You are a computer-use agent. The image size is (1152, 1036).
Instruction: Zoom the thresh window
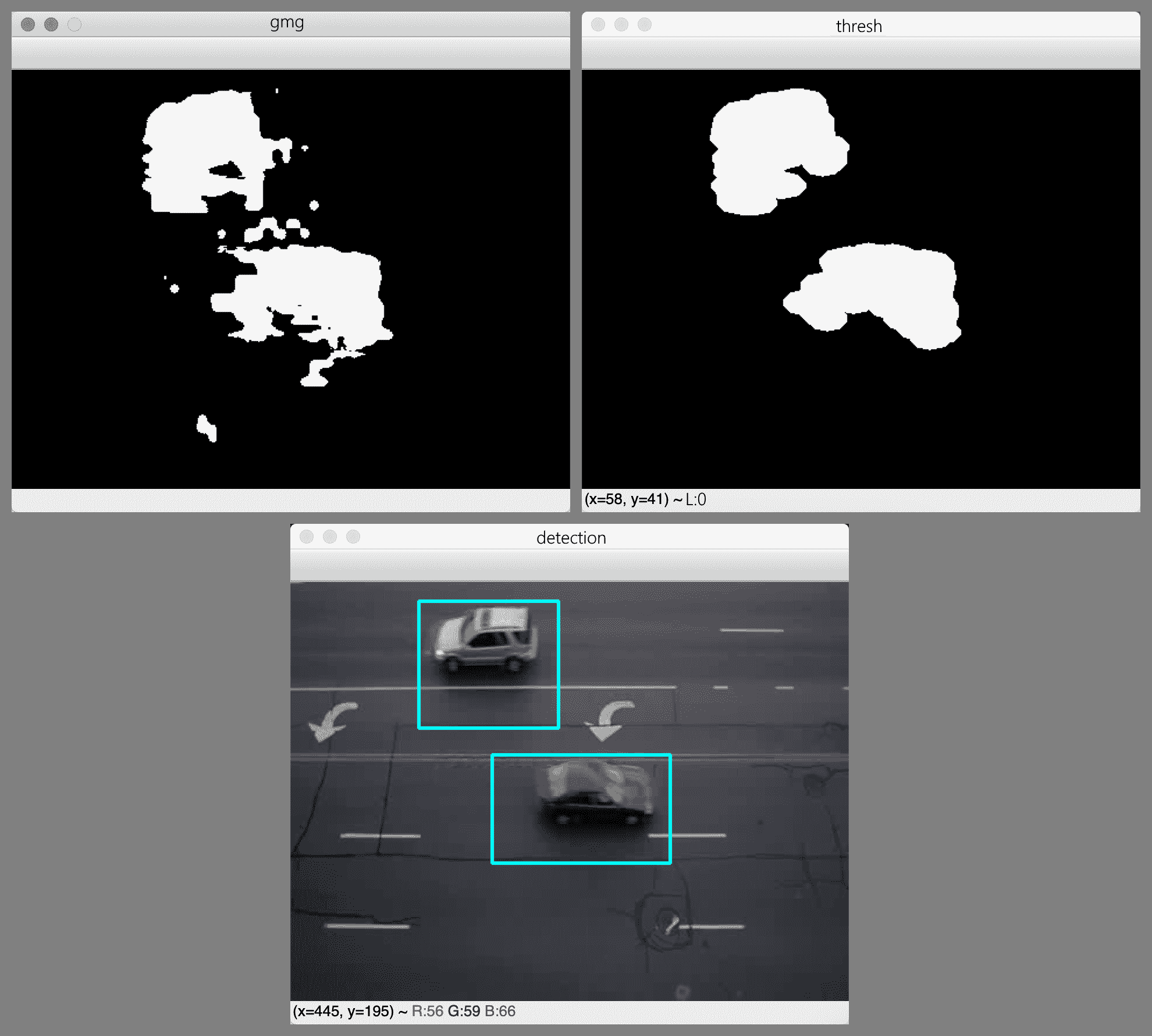coord(645,24)
